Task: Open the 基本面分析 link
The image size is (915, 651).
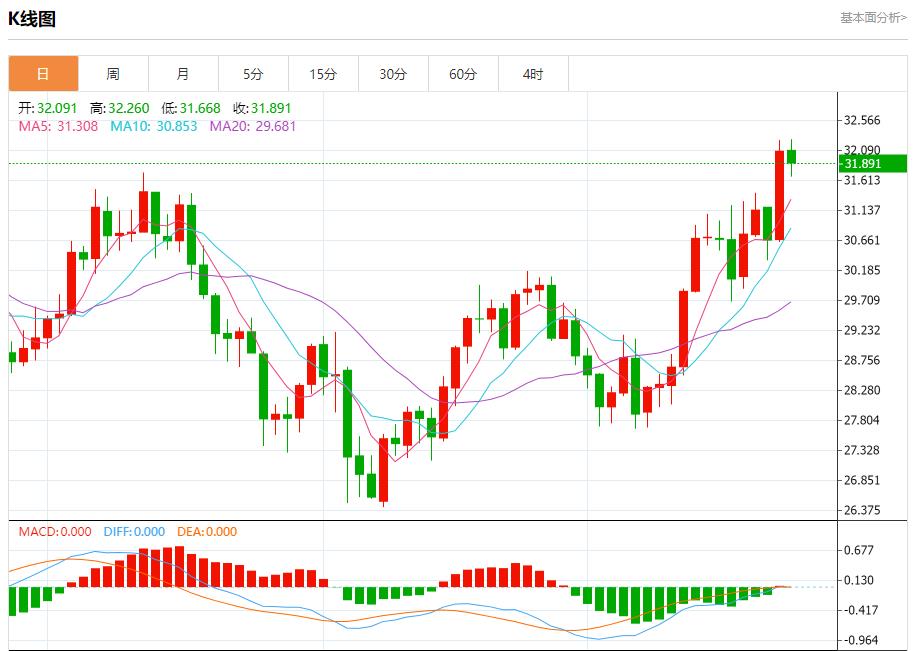Action: (872, 18)
